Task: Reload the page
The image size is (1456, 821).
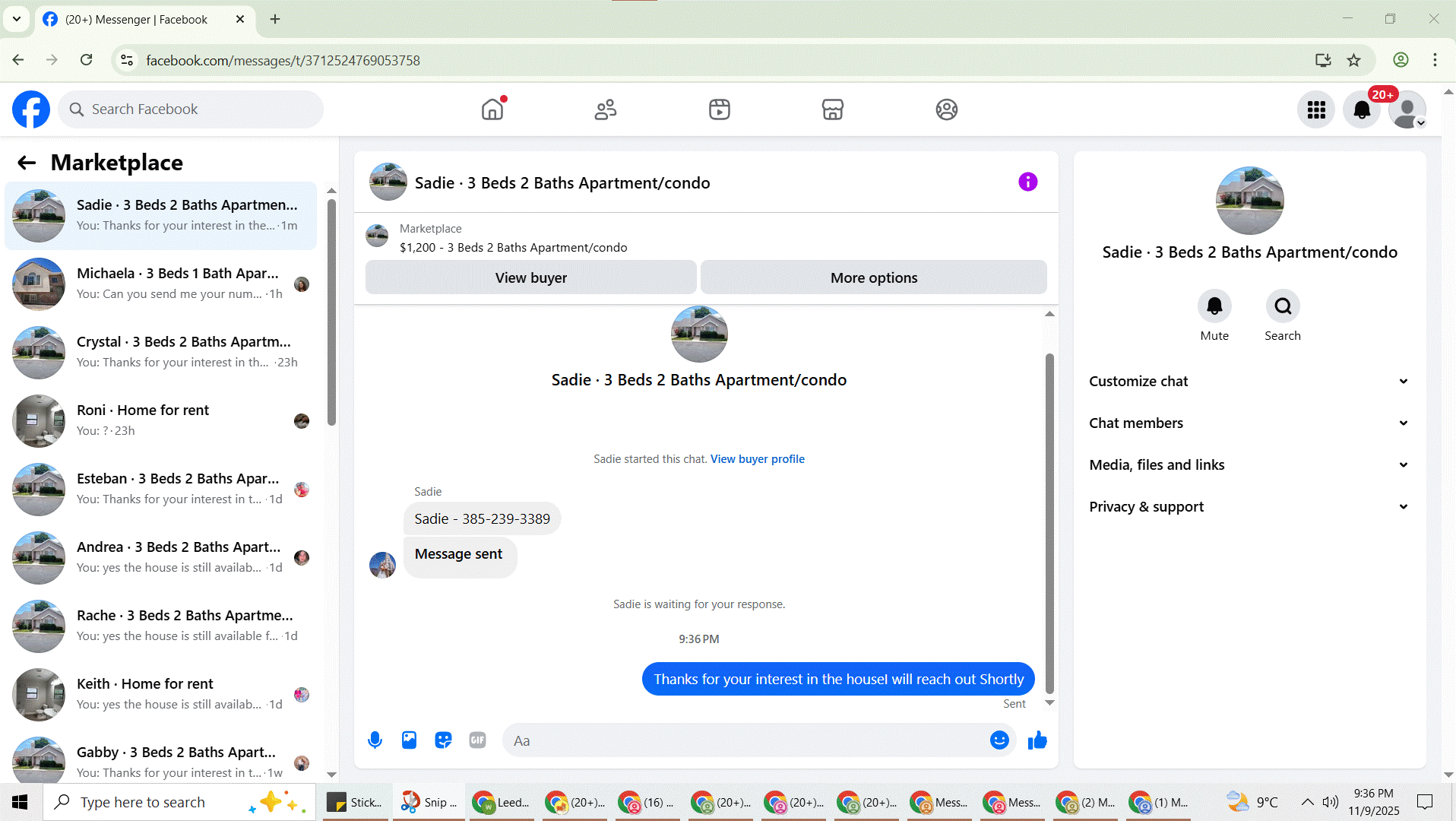Action: (x=87, y=60)
